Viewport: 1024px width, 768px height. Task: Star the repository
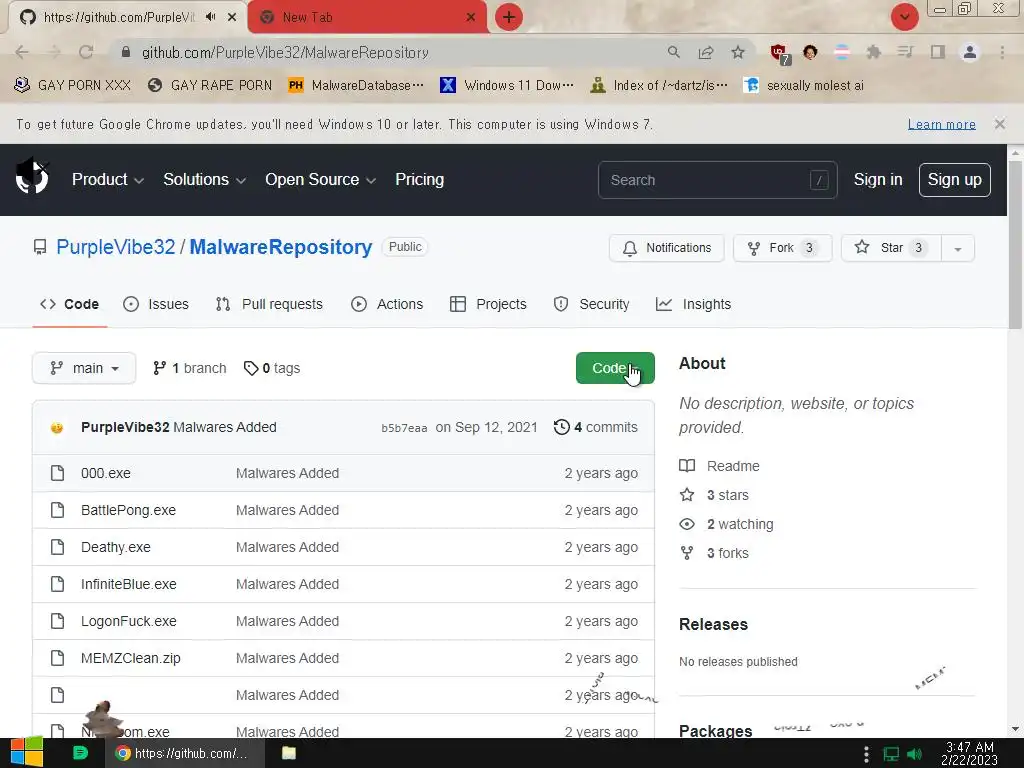coord(891,248)
